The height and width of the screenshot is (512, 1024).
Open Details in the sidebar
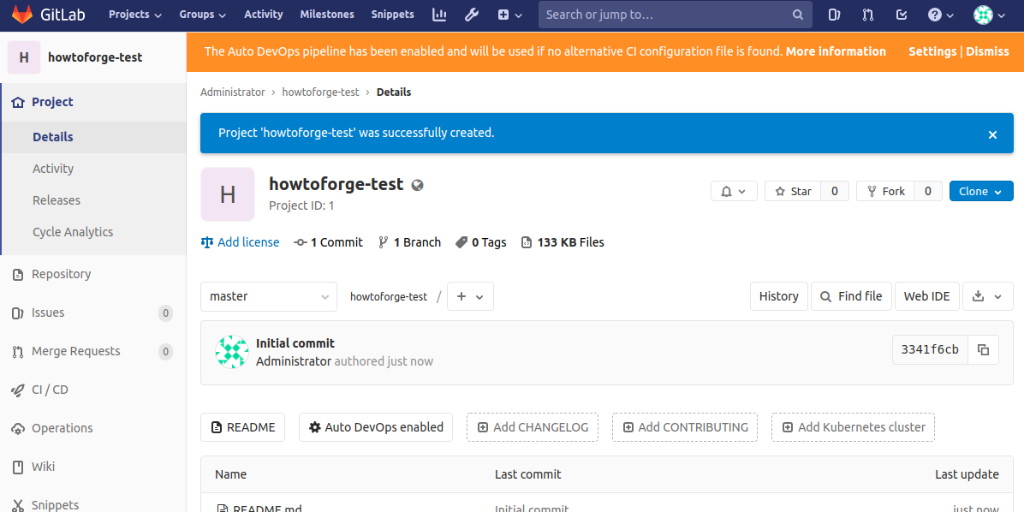click(93, 137)
